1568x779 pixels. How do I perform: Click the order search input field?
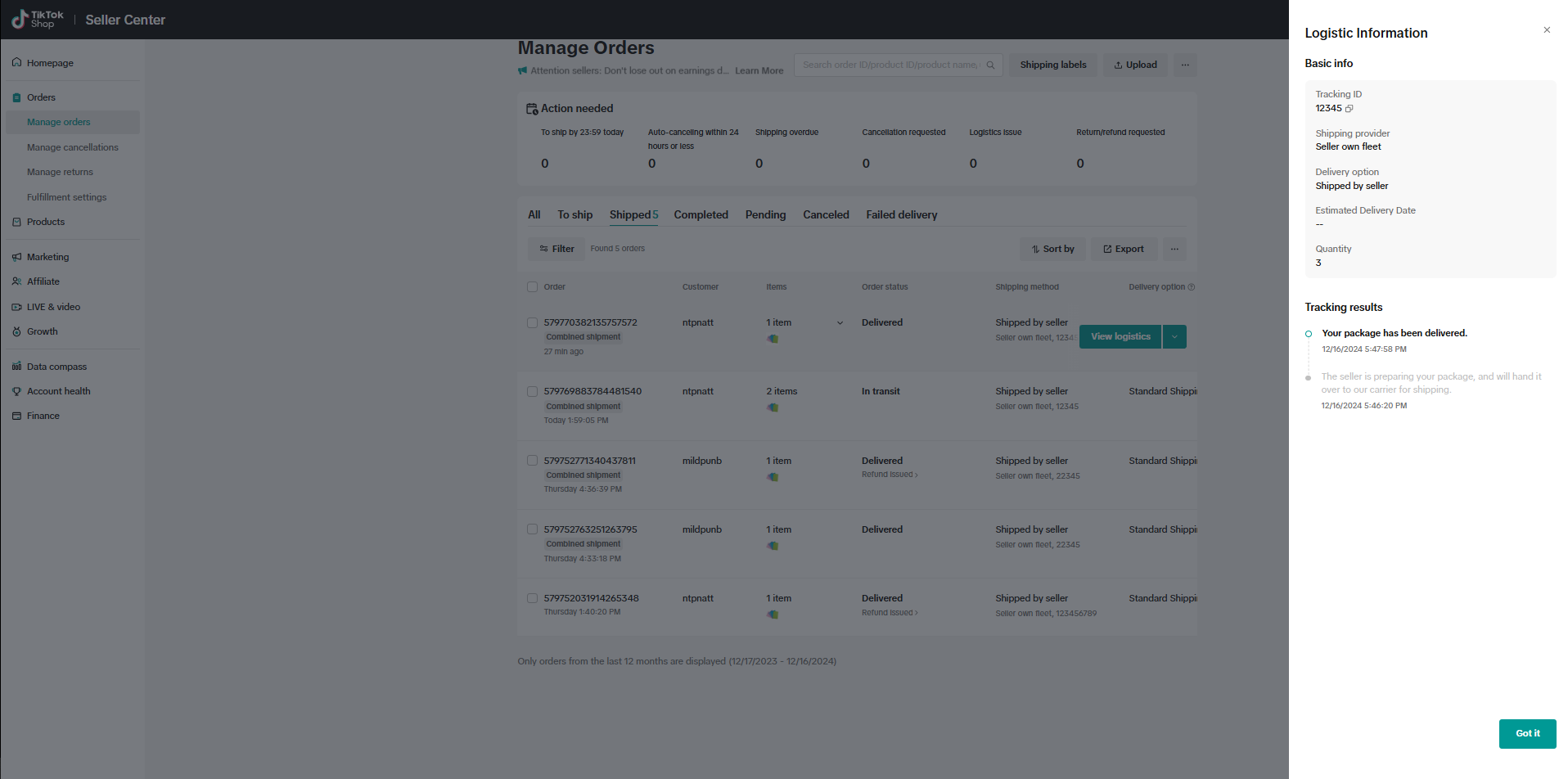pos(890,65)
